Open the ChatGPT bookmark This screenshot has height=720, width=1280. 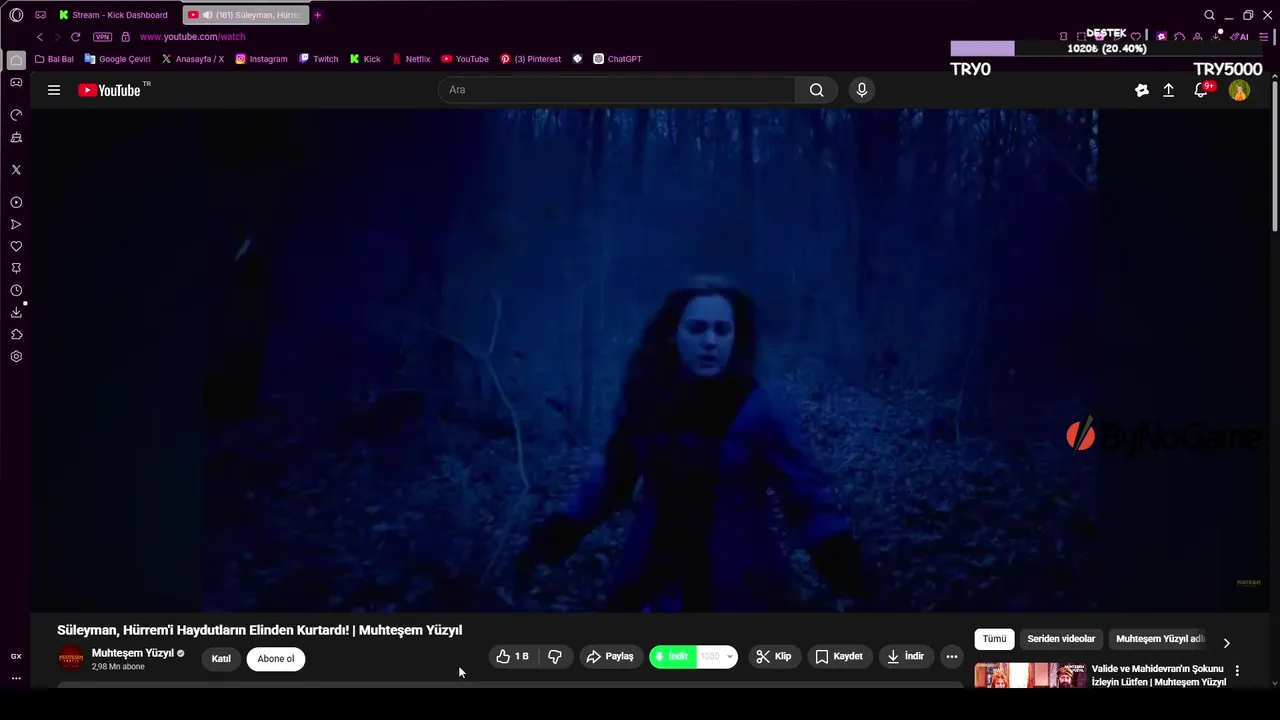(617, 59)
